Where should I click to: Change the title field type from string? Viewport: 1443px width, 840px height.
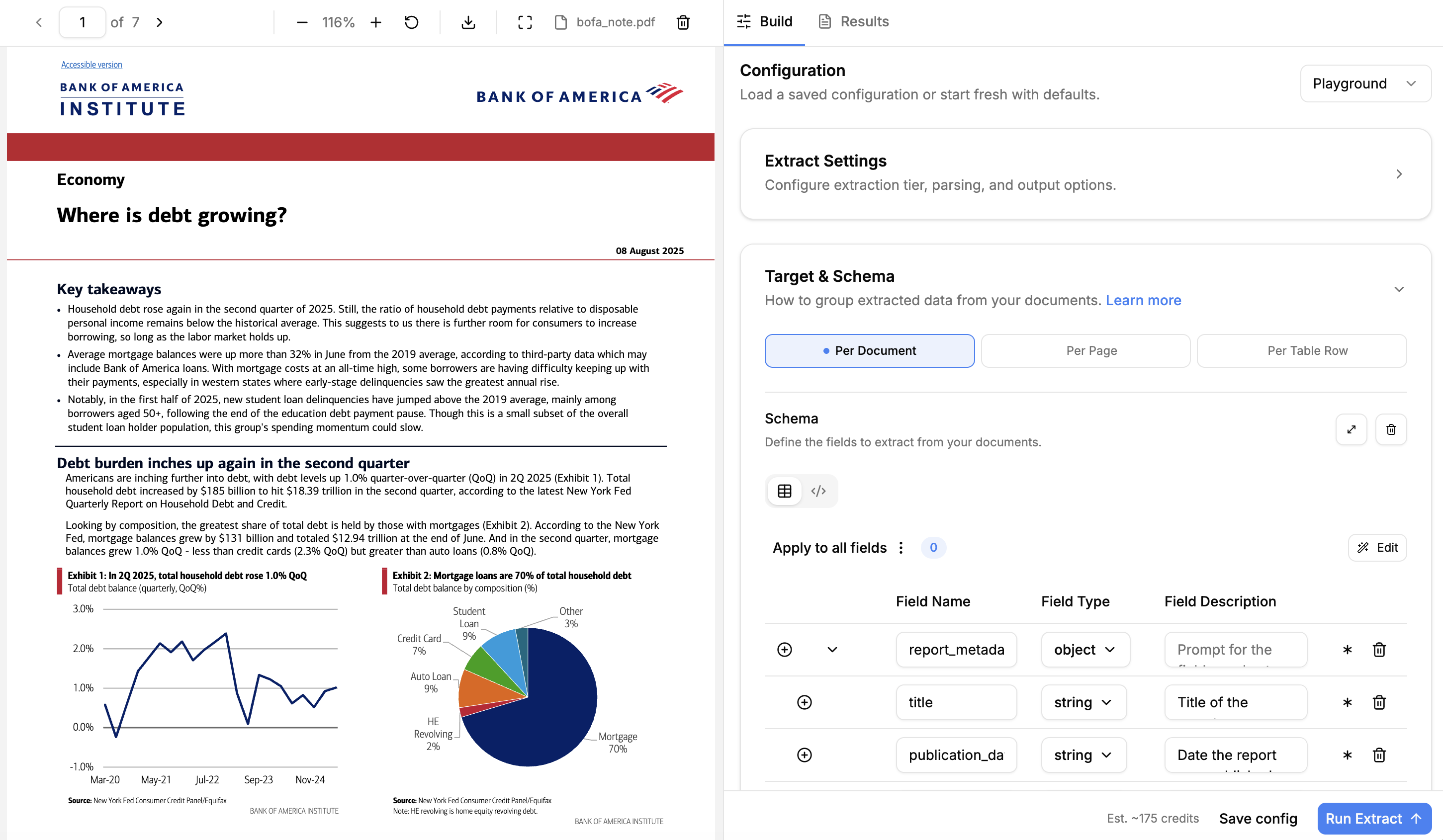1083,702
